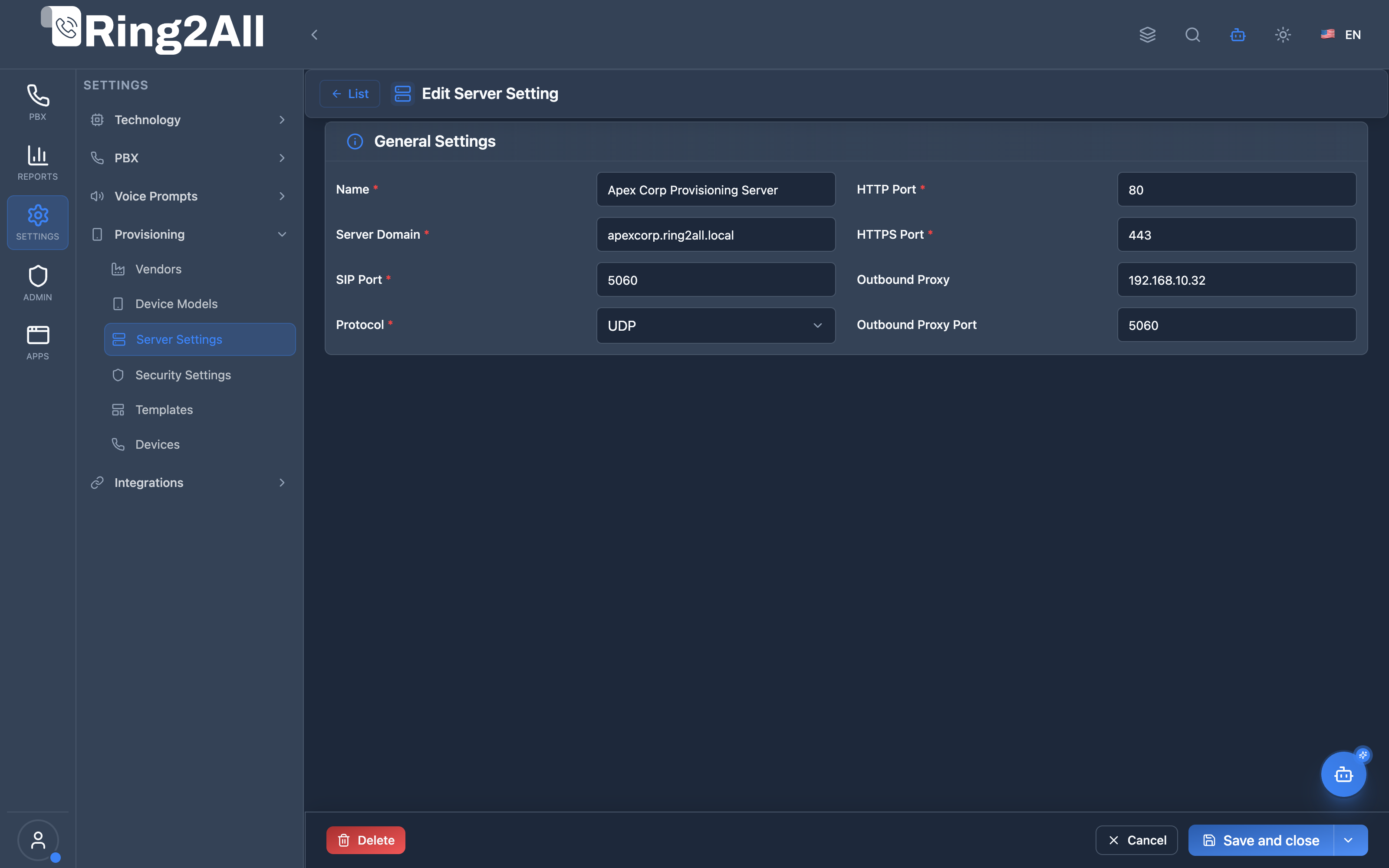The image size is (1389, 868).
Task: Expand the Integrations menu
Action: click(188, 482)
